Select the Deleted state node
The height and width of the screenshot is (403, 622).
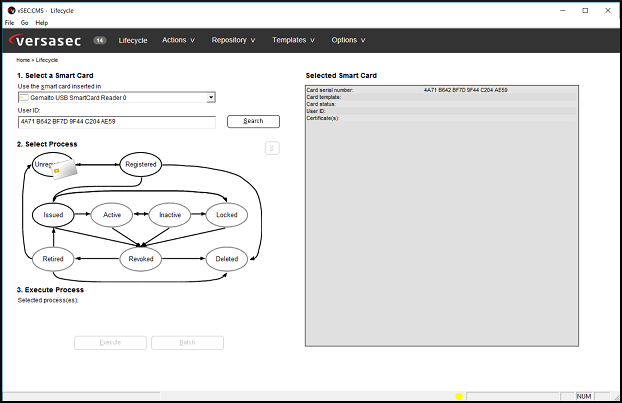(227, 259)
